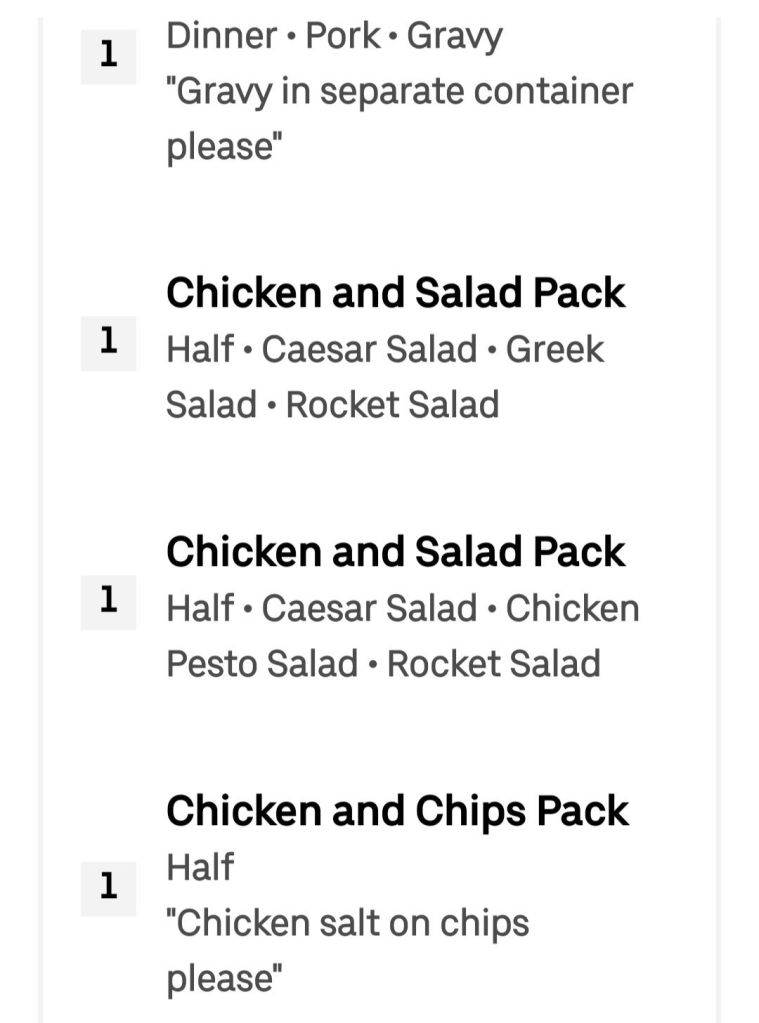The image size is (759, 1023).
Task: Click the Salad • Rocket Salad options line
Action: click(x=333, y=405)
